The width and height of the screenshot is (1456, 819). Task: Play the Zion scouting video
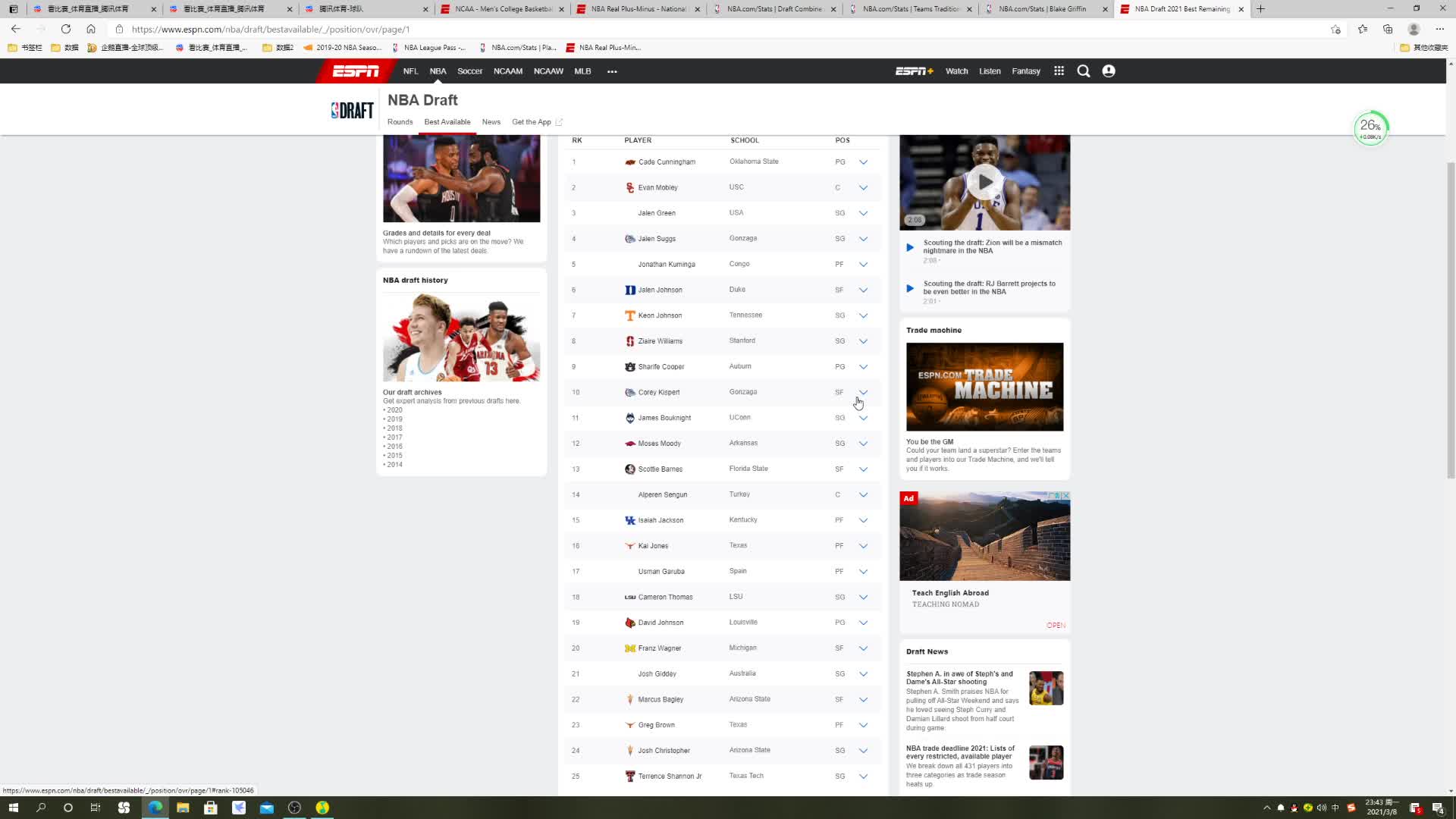coord(984,182)
